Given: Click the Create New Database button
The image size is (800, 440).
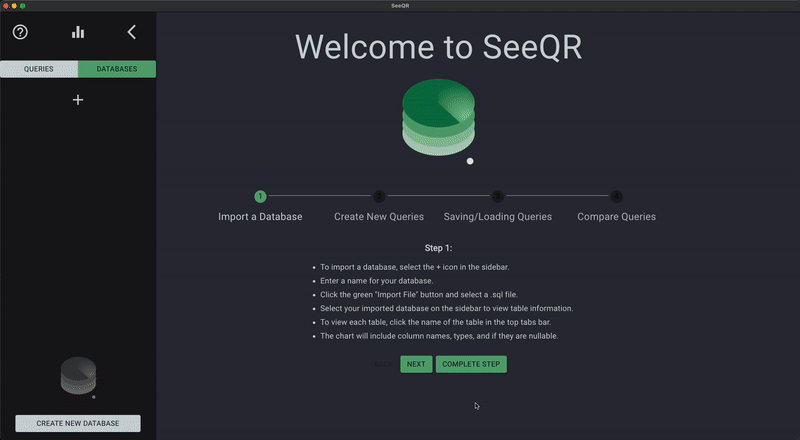Looking at the screenshot, I should coord(78,423).
